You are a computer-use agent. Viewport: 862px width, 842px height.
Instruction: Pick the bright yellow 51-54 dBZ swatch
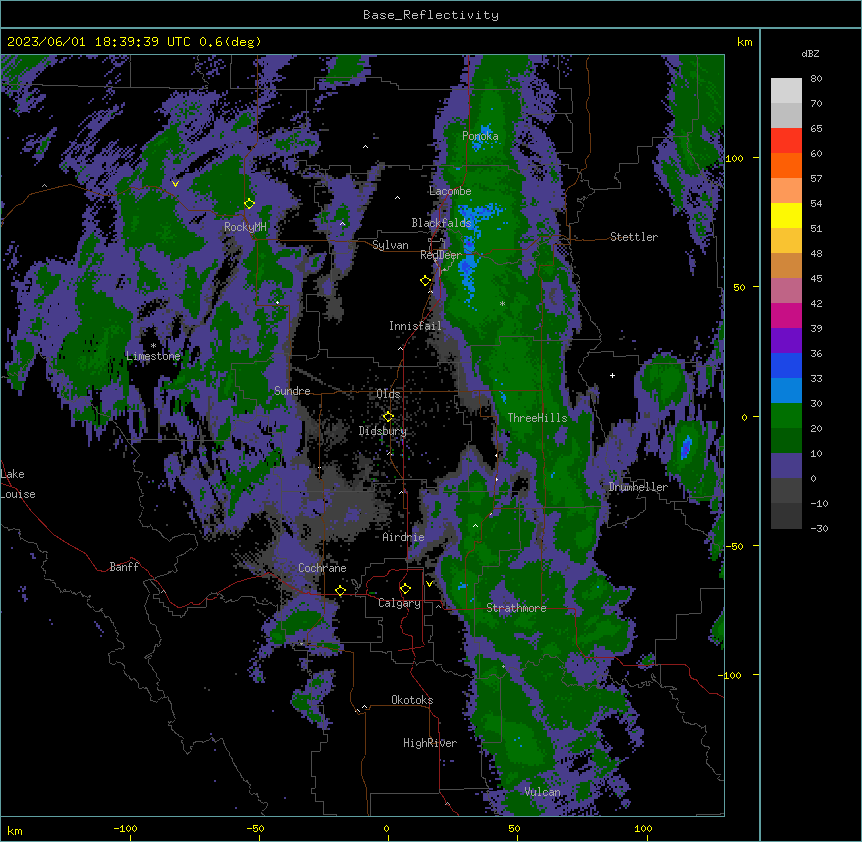click(x=786, y=215)
